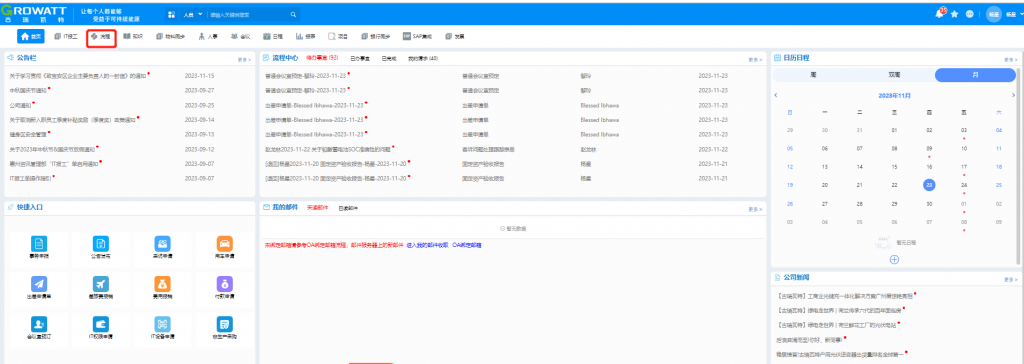1024x364 pixels.
Task: Select highlighted date 23 in calendar
Action: click(929, 185)
